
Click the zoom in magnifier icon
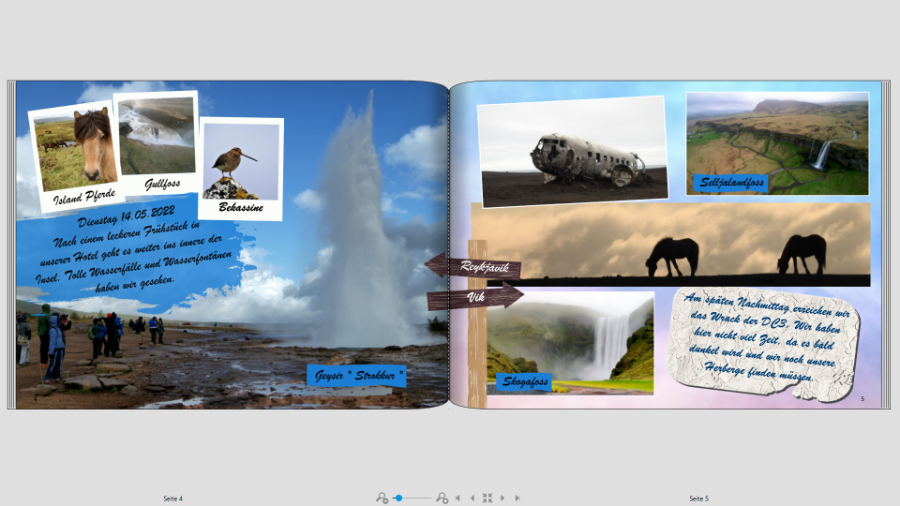(442, 498)
